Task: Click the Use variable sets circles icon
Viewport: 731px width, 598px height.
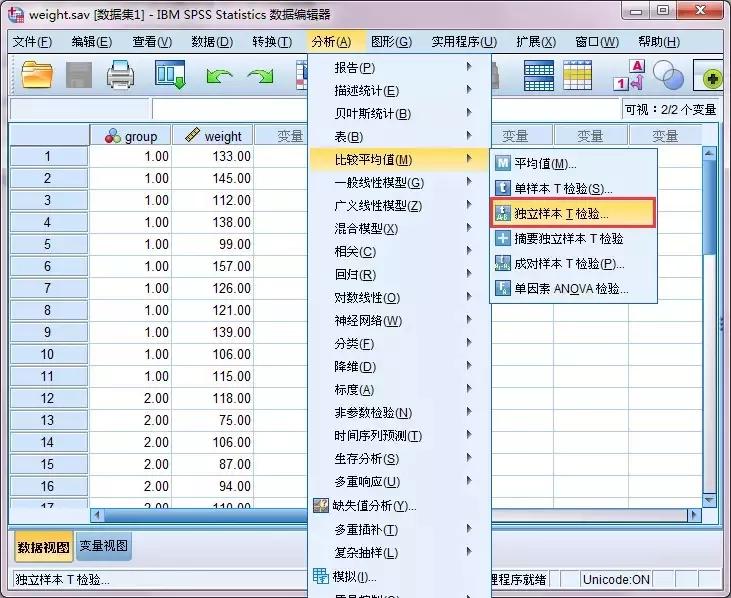Action: tap(668, 75)
